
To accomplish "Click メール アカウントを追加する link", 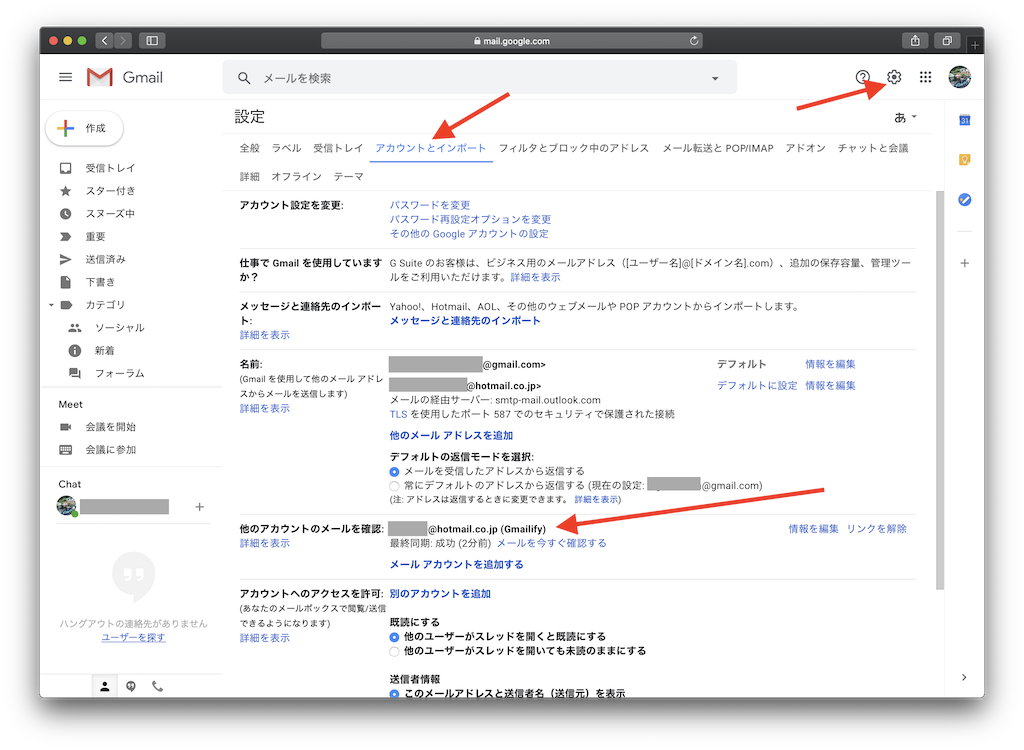I will click(x=456, y=564).
